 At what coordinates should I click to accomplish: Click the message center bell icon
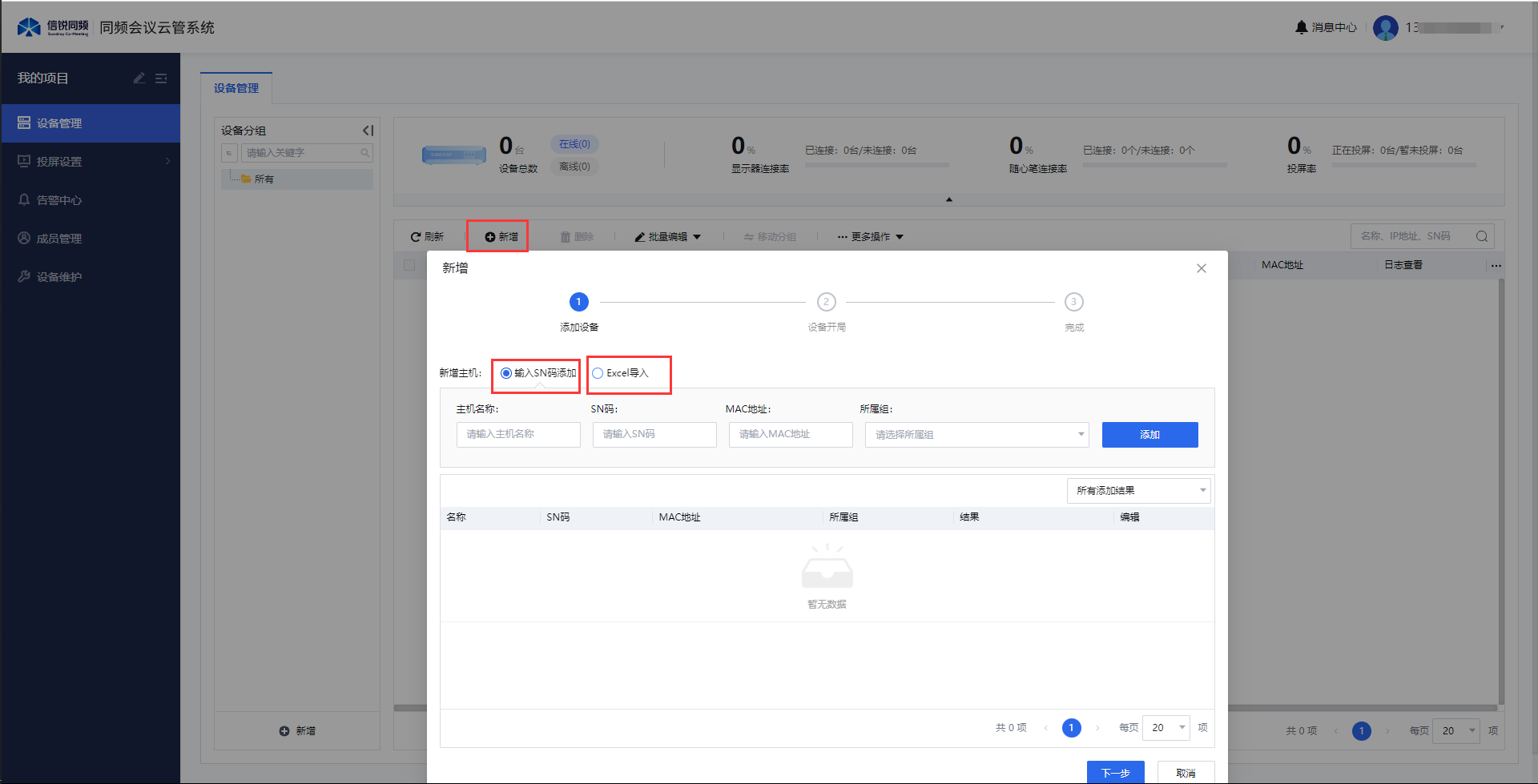1301,27
